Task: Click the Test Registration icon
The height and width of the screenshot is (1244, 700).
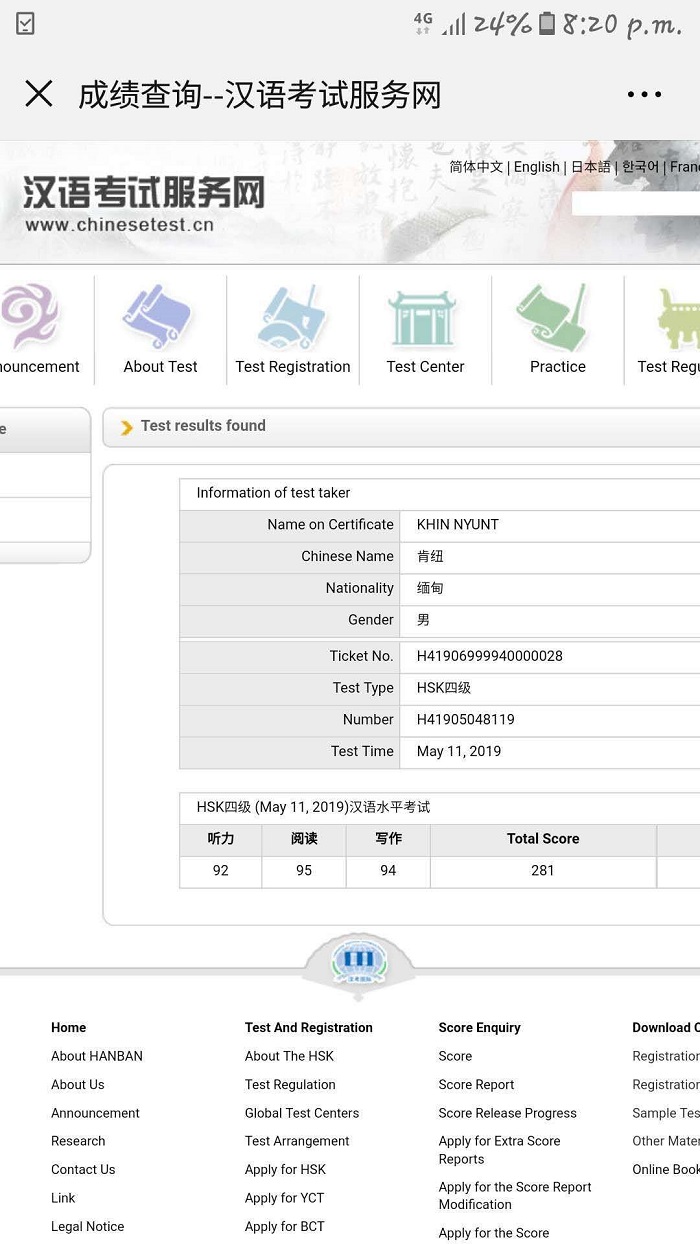Action: pos(293,317)
